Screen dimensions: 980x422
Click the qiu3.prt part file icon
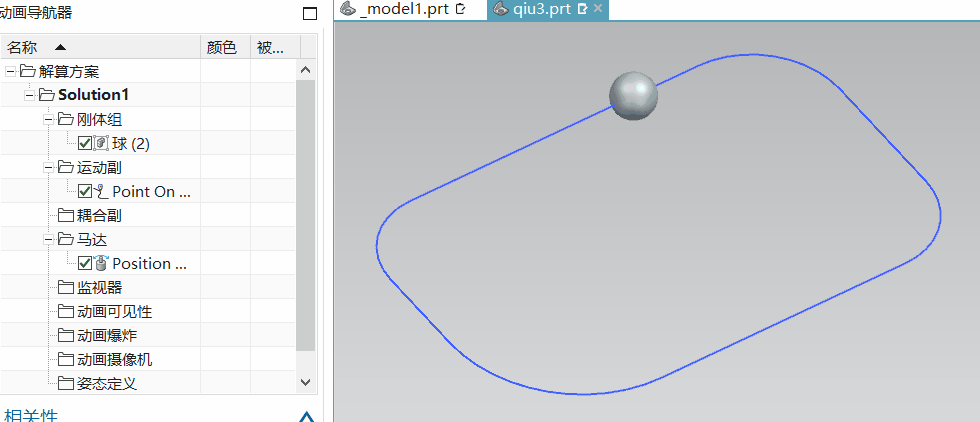500,9
